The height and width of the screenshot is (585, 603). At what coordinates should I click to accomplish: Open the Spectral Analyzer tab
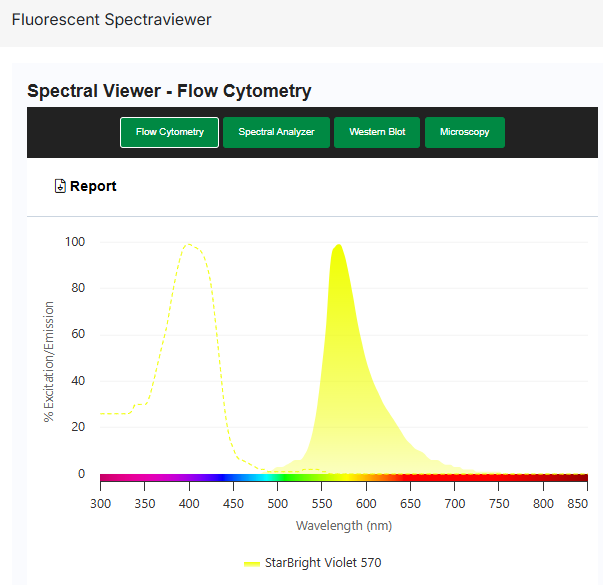(276, 132)
